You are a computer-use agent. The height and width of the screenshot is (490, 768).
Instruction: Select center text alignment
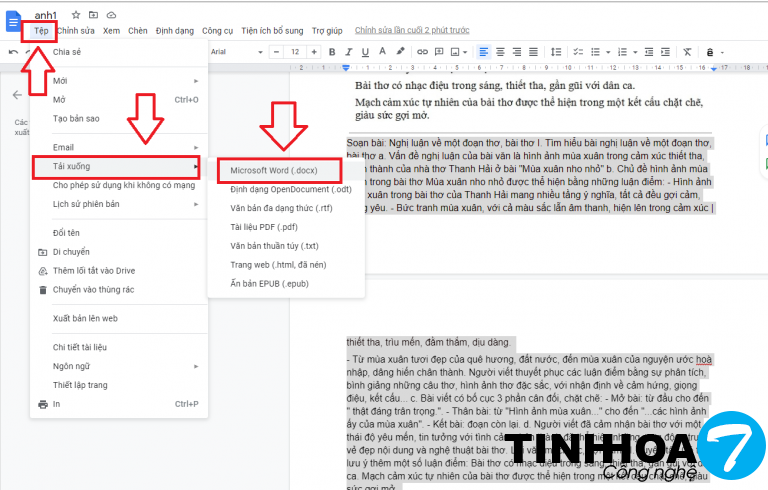(501, 51)
